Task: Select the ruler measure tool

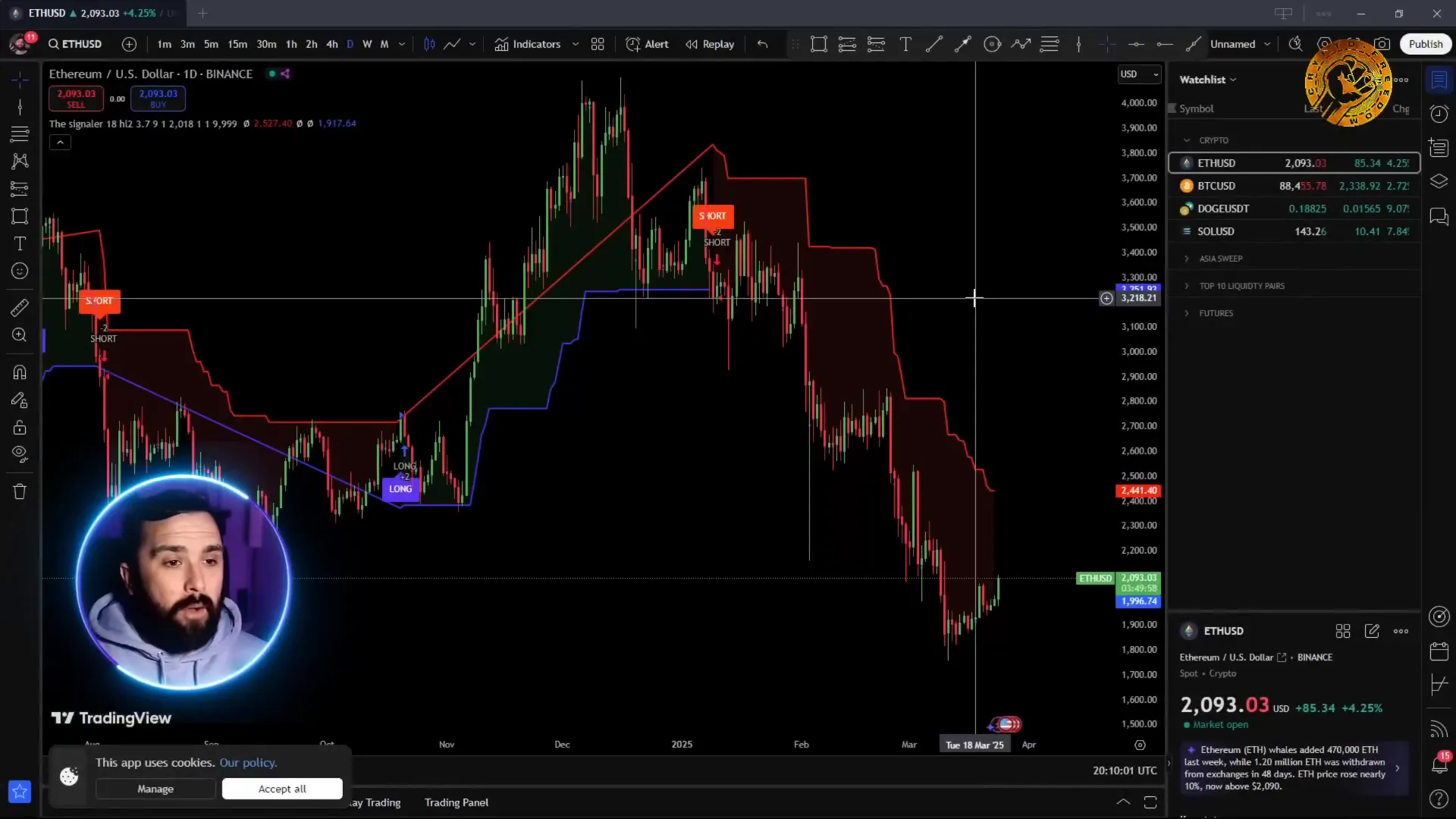Action: coord(20,307)
